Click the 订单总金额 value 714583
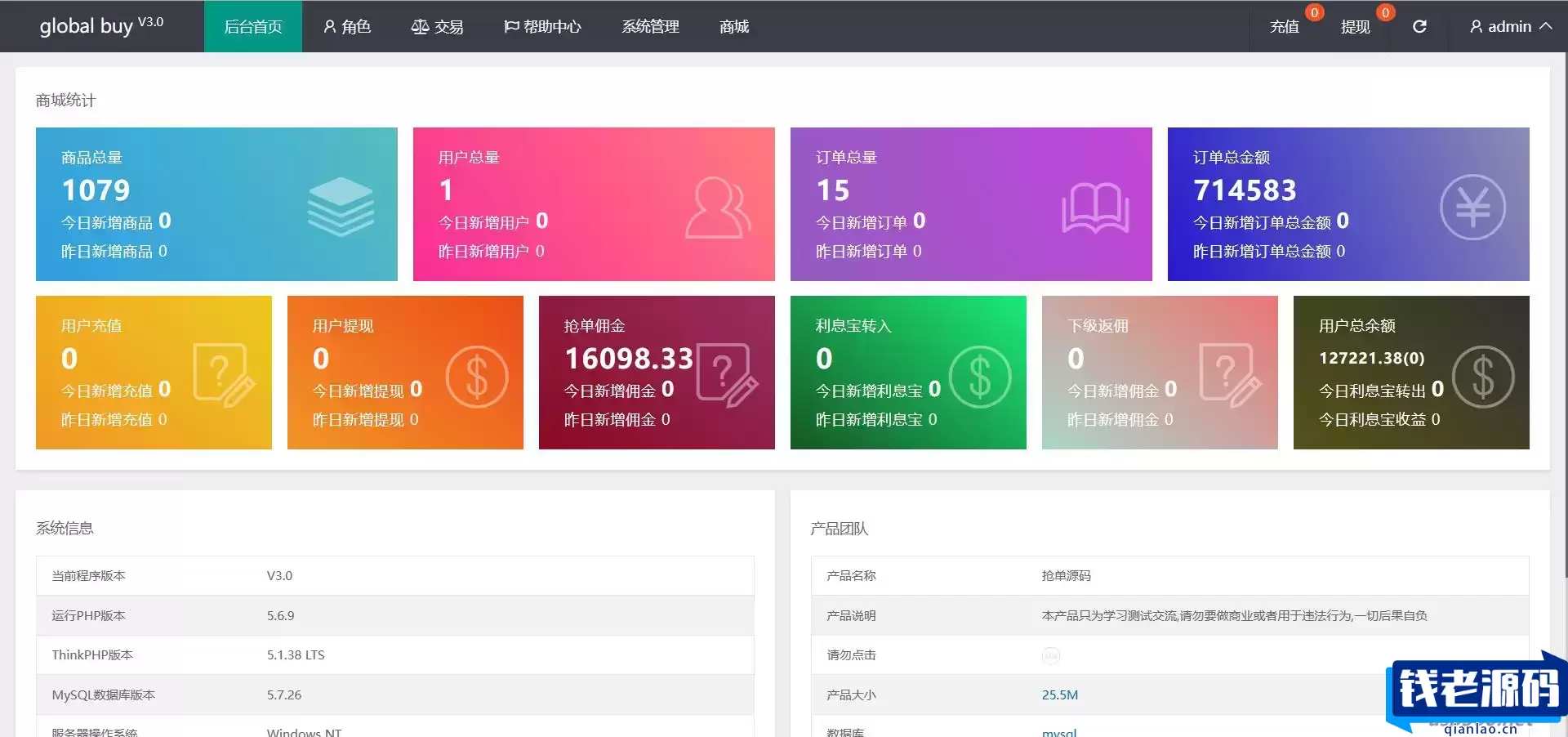This screenshot has width=1568, height=737. click(1245, 190)
